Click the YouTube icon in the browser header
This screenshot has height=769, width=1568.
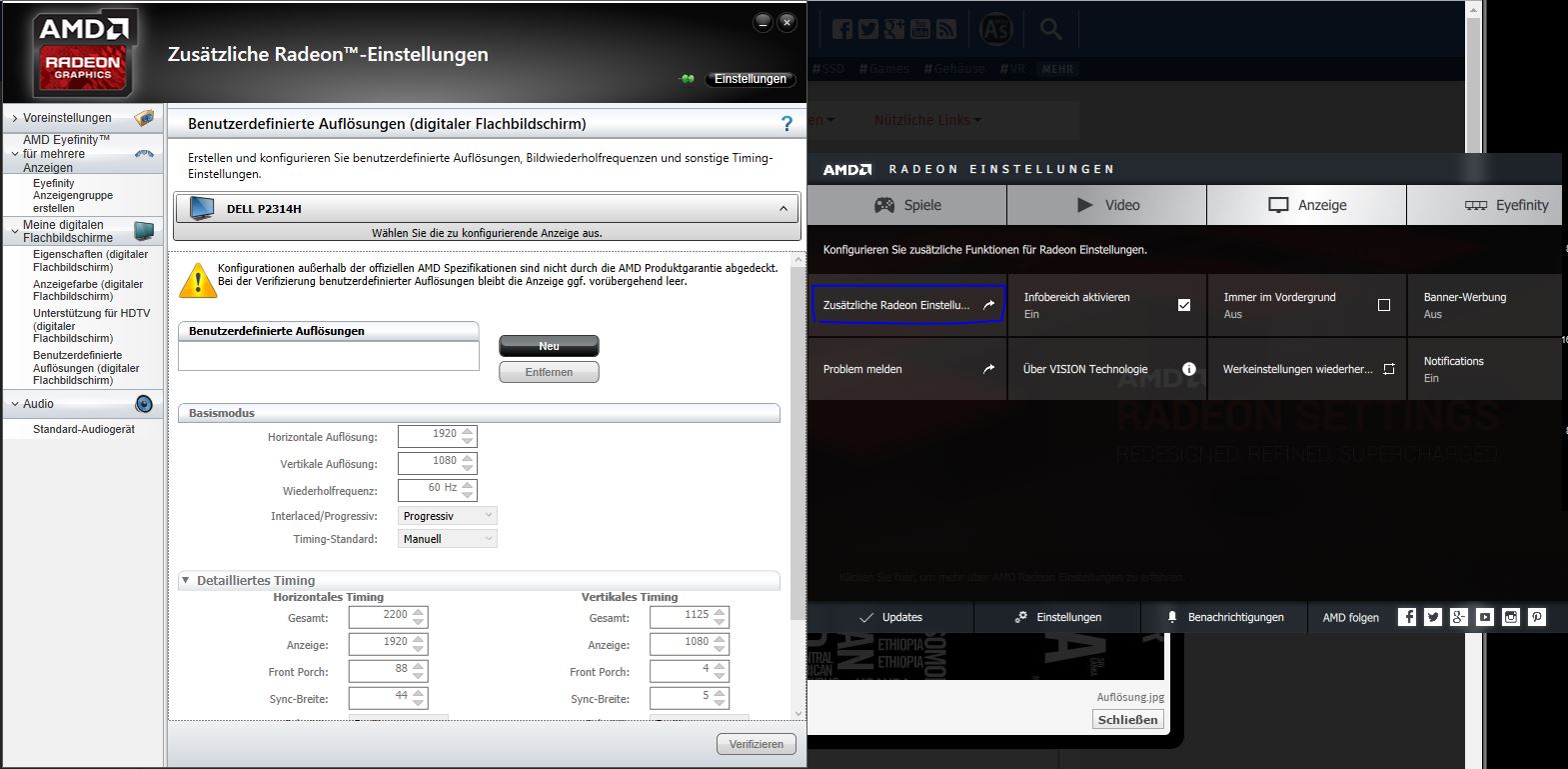[920, 29]
